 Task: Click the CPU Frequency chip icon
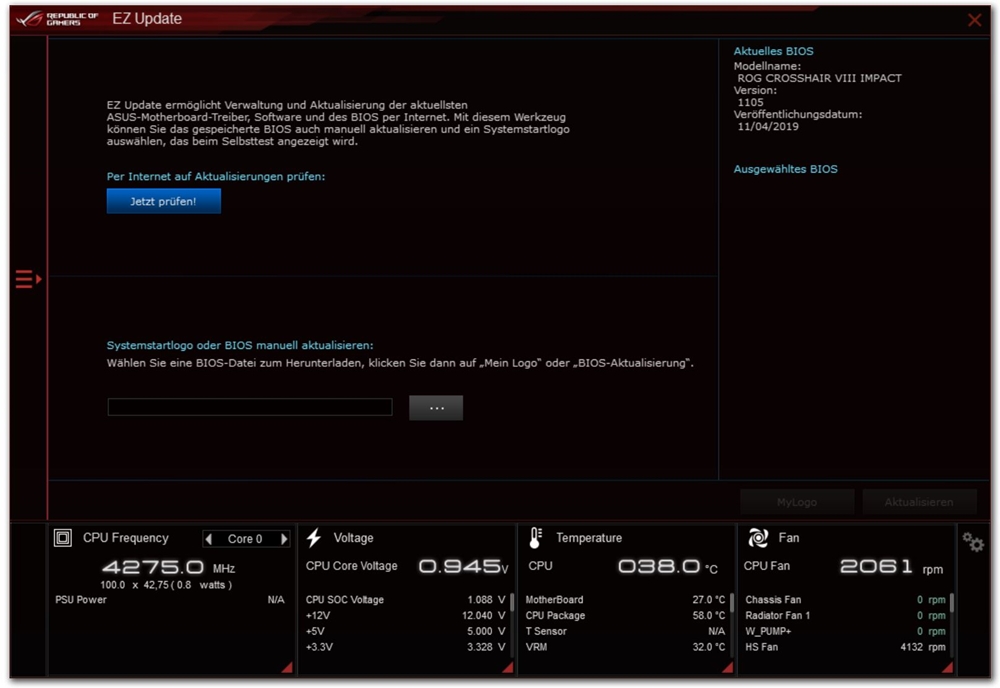click(62, 538)
